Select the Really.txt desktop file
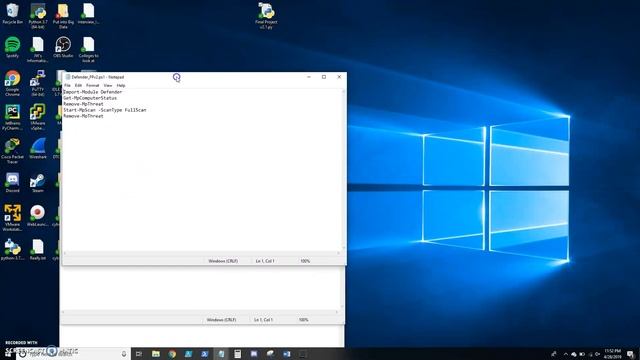The image size is (640, 360). pos(38,250)
